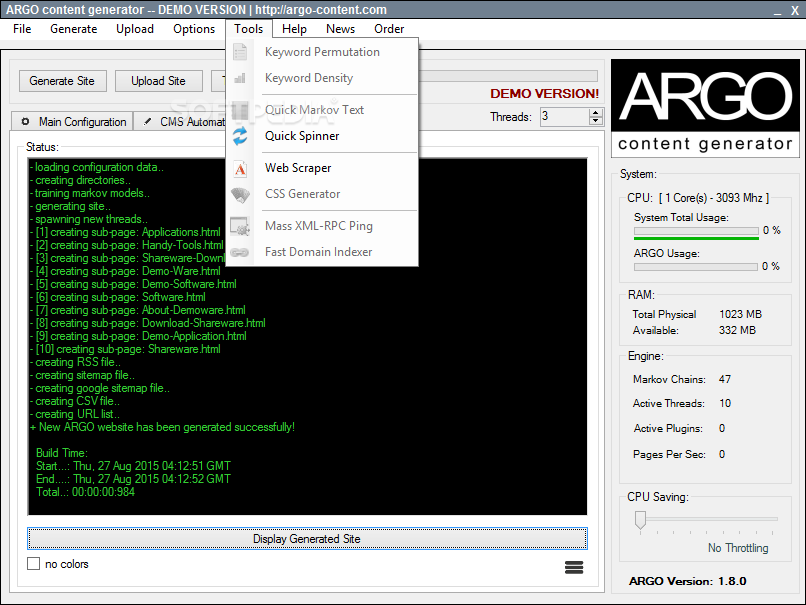Click the CPU Saving throttle slider handle
The image size is (806, 605).
640,520
